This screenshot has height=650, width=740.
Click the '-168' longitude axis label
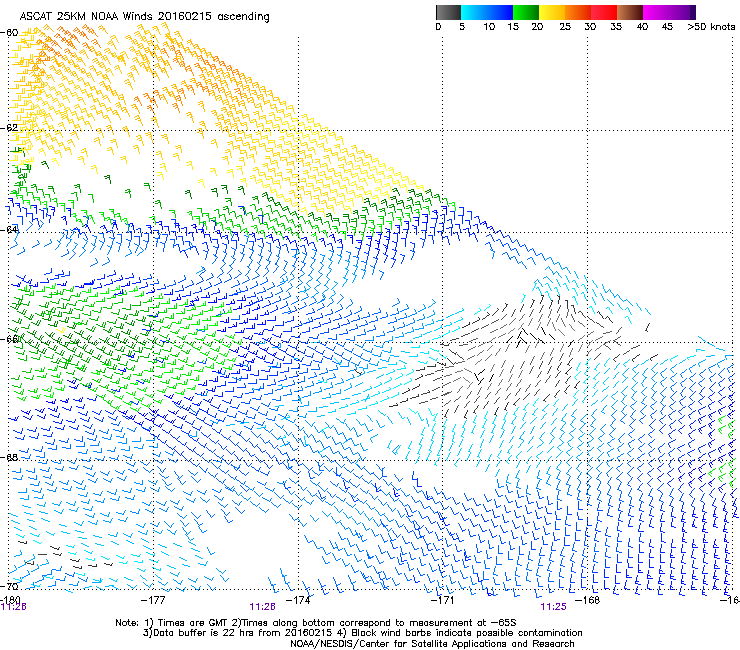coord(588,600)
